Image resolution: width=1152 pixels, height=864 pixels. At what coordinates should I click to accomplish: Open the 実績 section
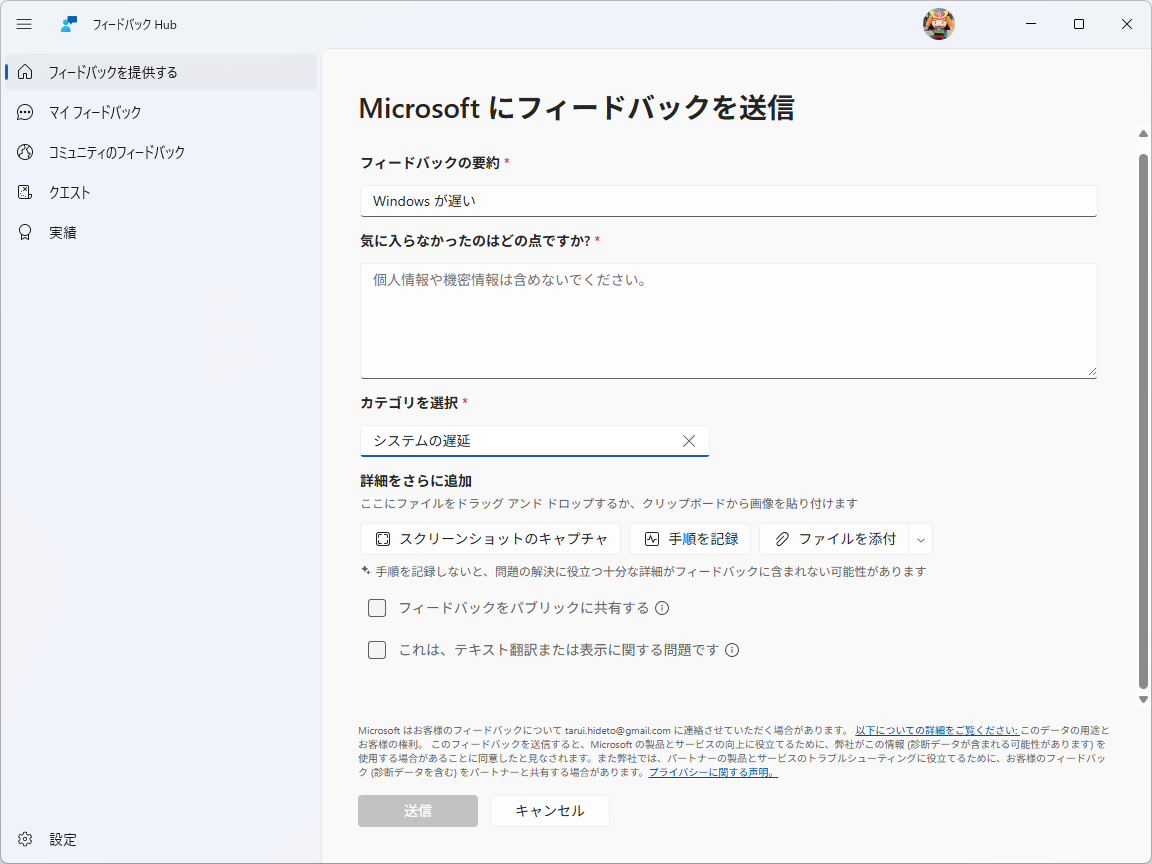(x=161, y=232)
